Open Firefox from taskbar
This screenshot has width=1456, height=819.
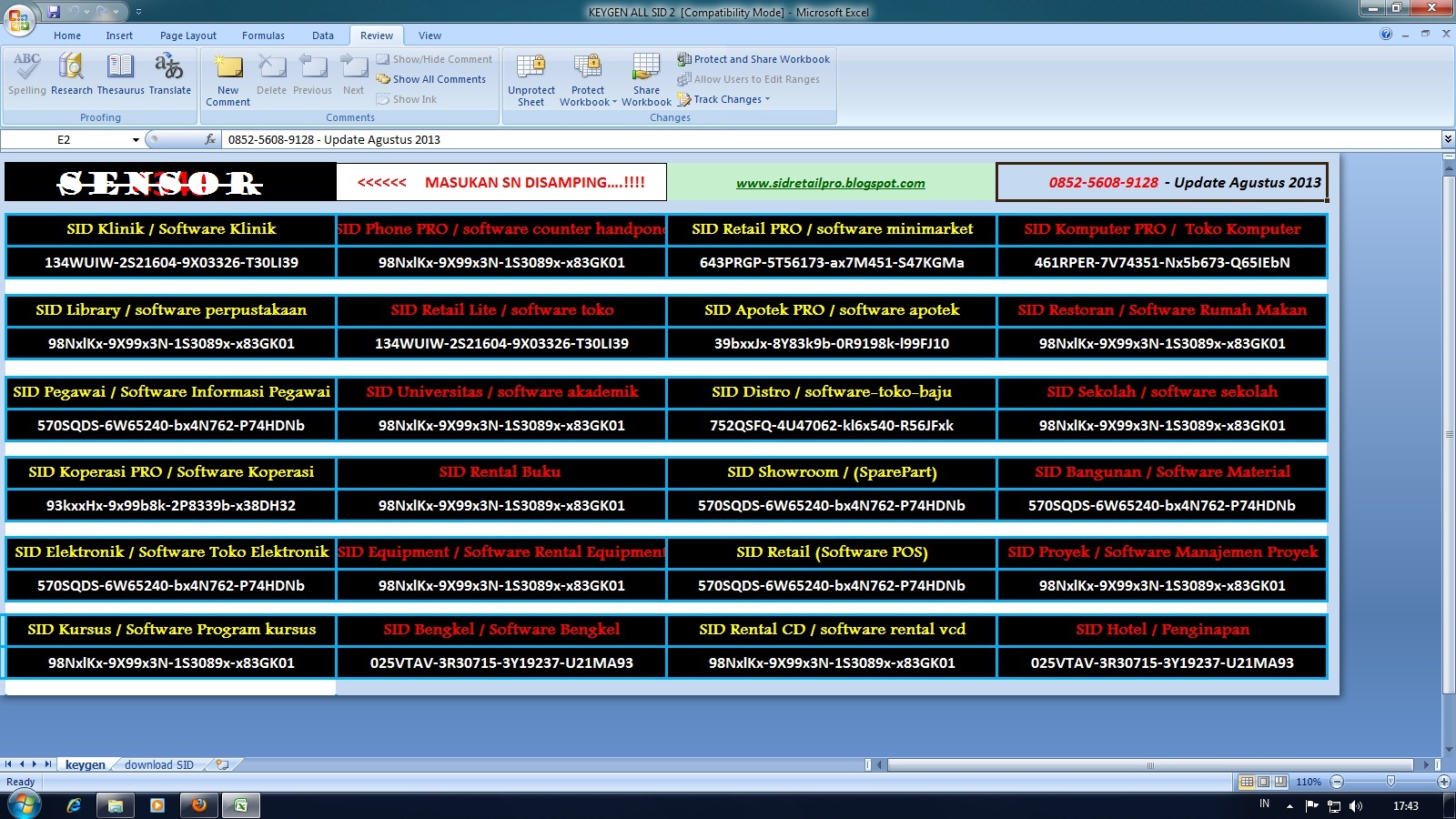[x=199, y=805]
